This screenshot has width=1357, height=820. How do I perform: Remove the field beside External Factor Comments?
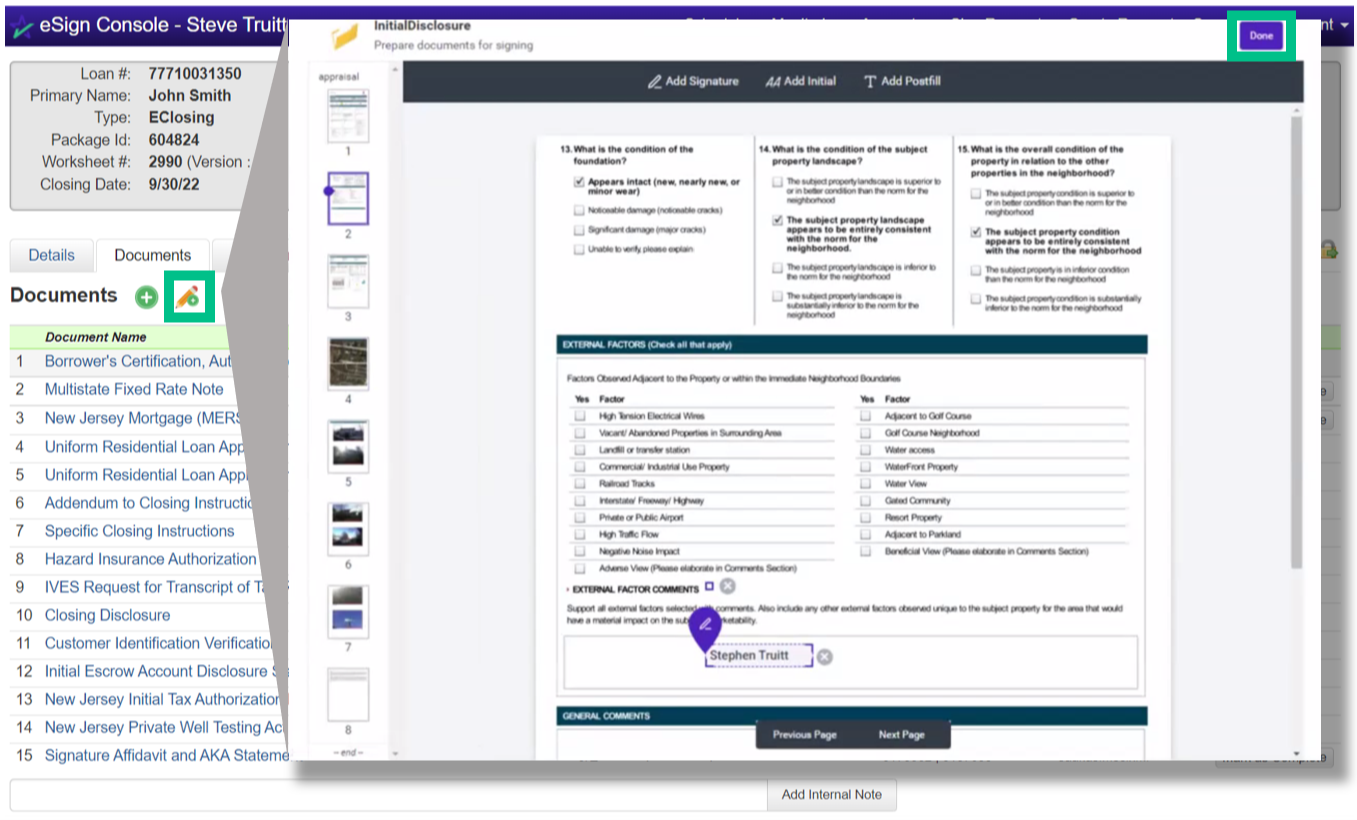728,587
